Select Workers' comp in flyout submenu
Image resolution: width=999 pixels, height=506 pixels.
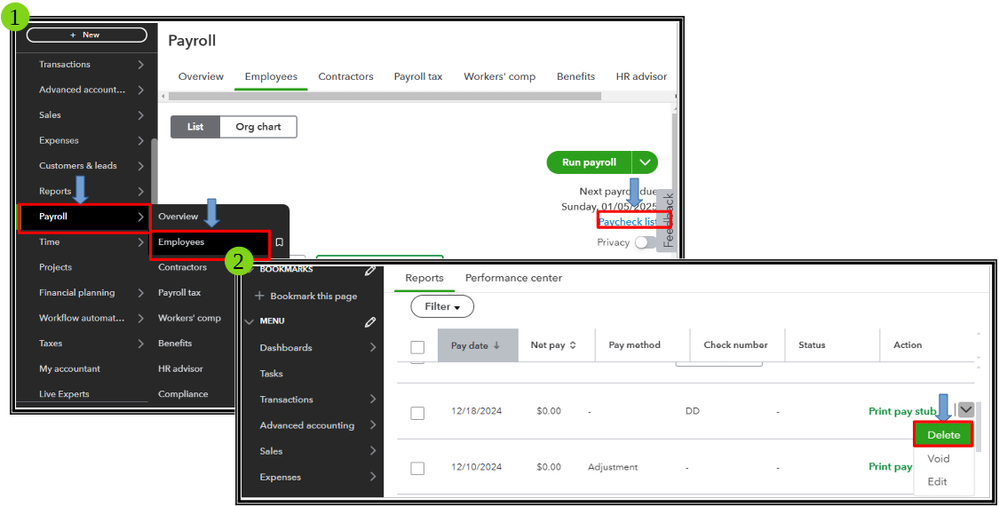coord(189,318)
